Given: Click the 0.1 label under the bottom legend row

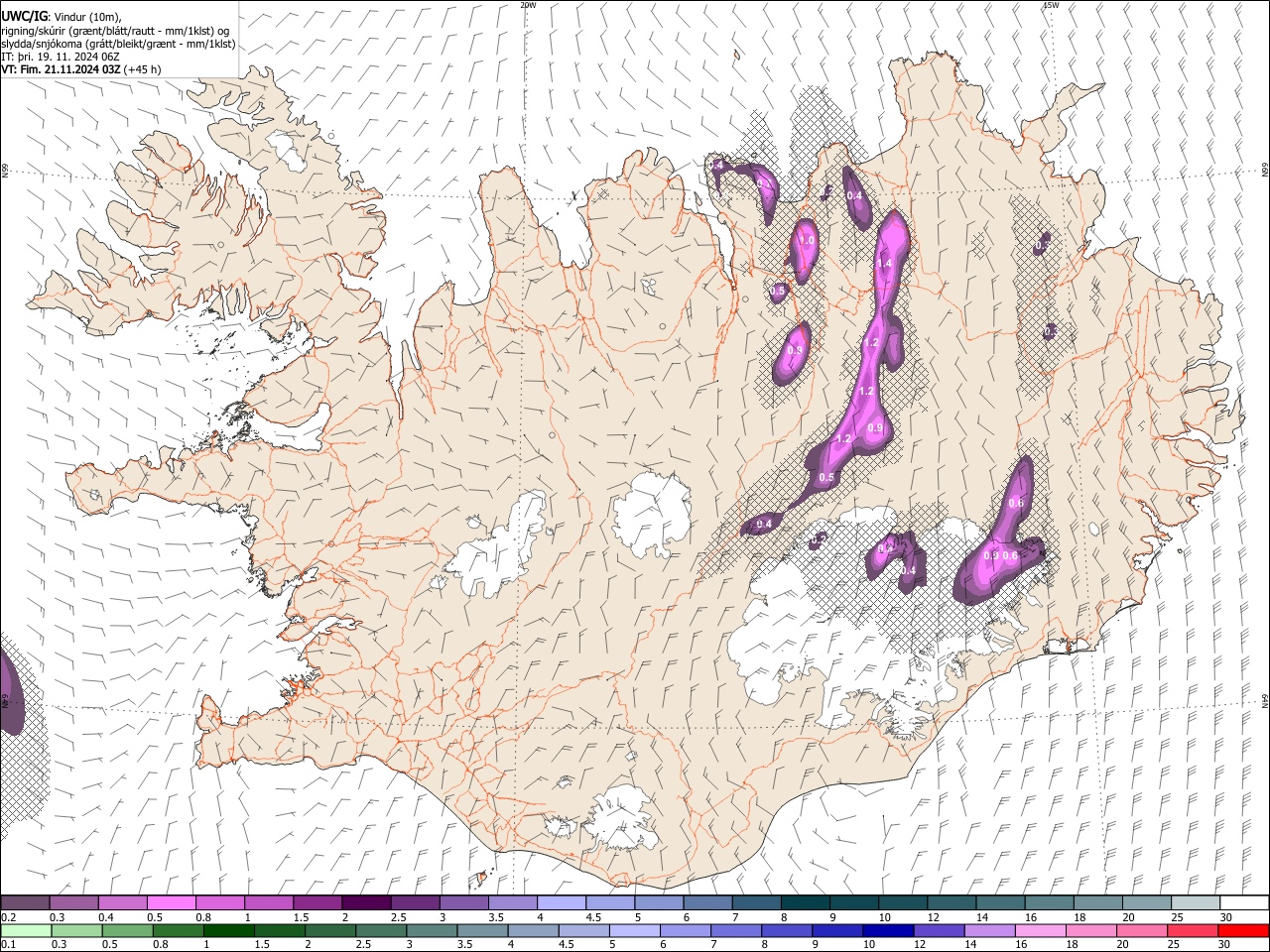Looking at the screenshot, I should [8, 944].
